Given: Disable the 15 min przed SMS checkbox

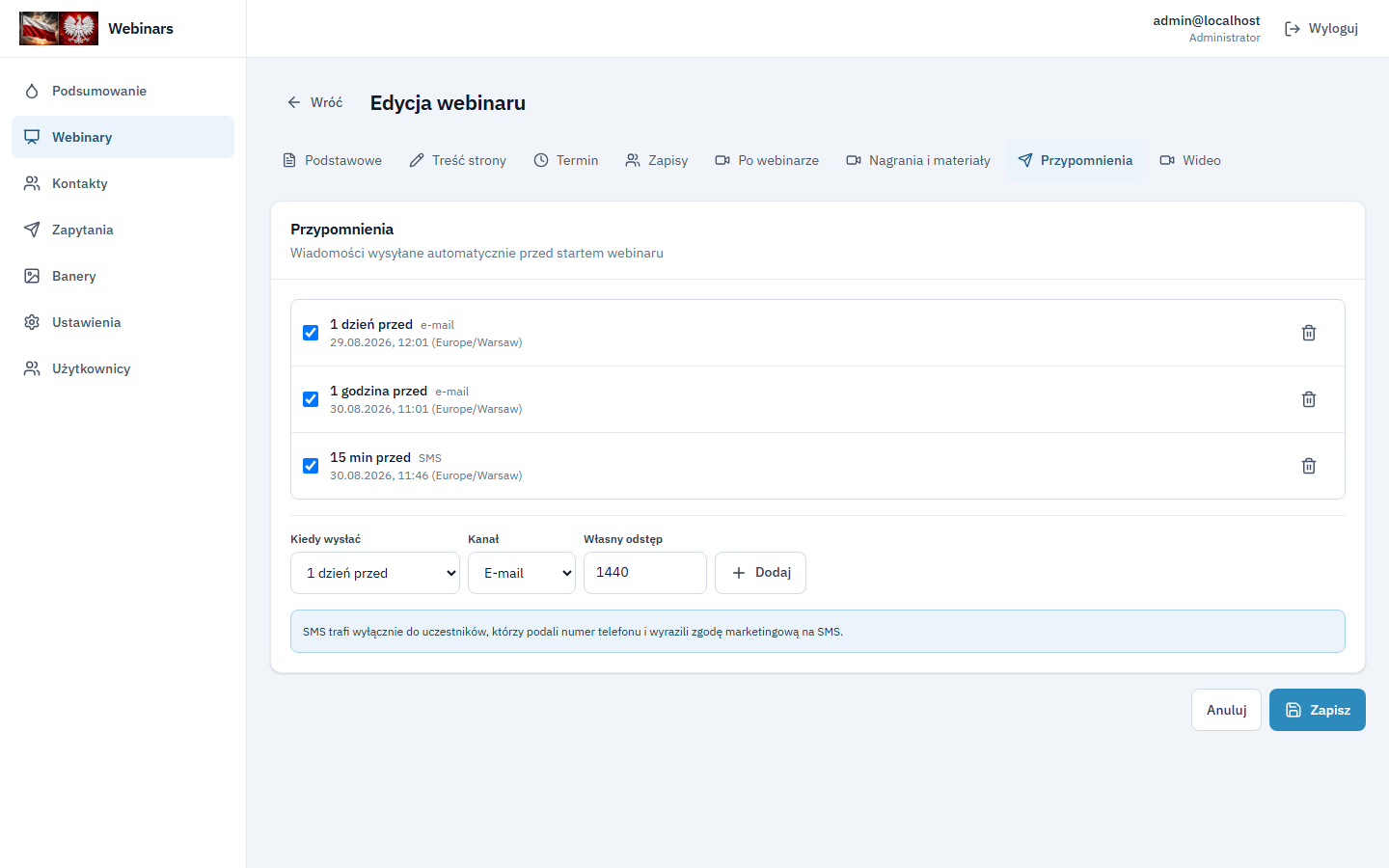Looking at the screenshot, I should tap(311, 466).
